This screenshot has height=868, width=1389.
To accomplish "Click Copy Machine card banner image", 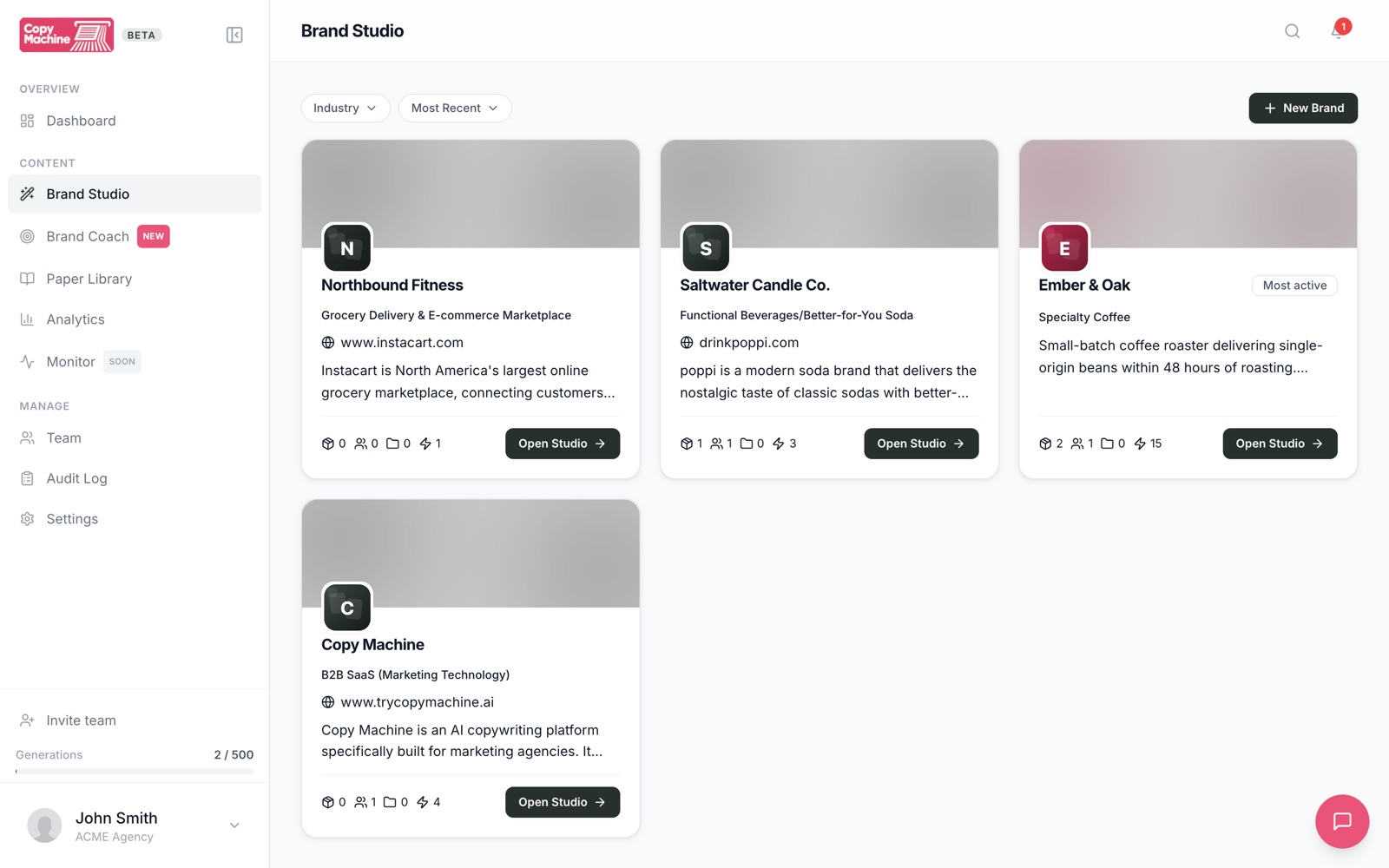I will pos(471,553).
